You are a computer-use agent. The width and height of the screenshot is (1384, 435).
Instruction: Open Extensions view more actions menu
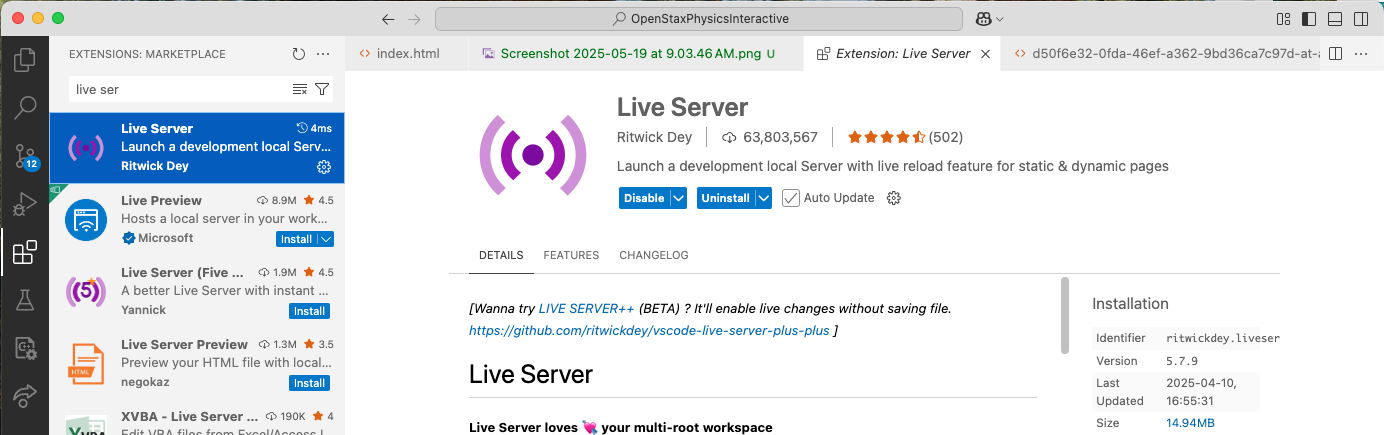(322, 54)
